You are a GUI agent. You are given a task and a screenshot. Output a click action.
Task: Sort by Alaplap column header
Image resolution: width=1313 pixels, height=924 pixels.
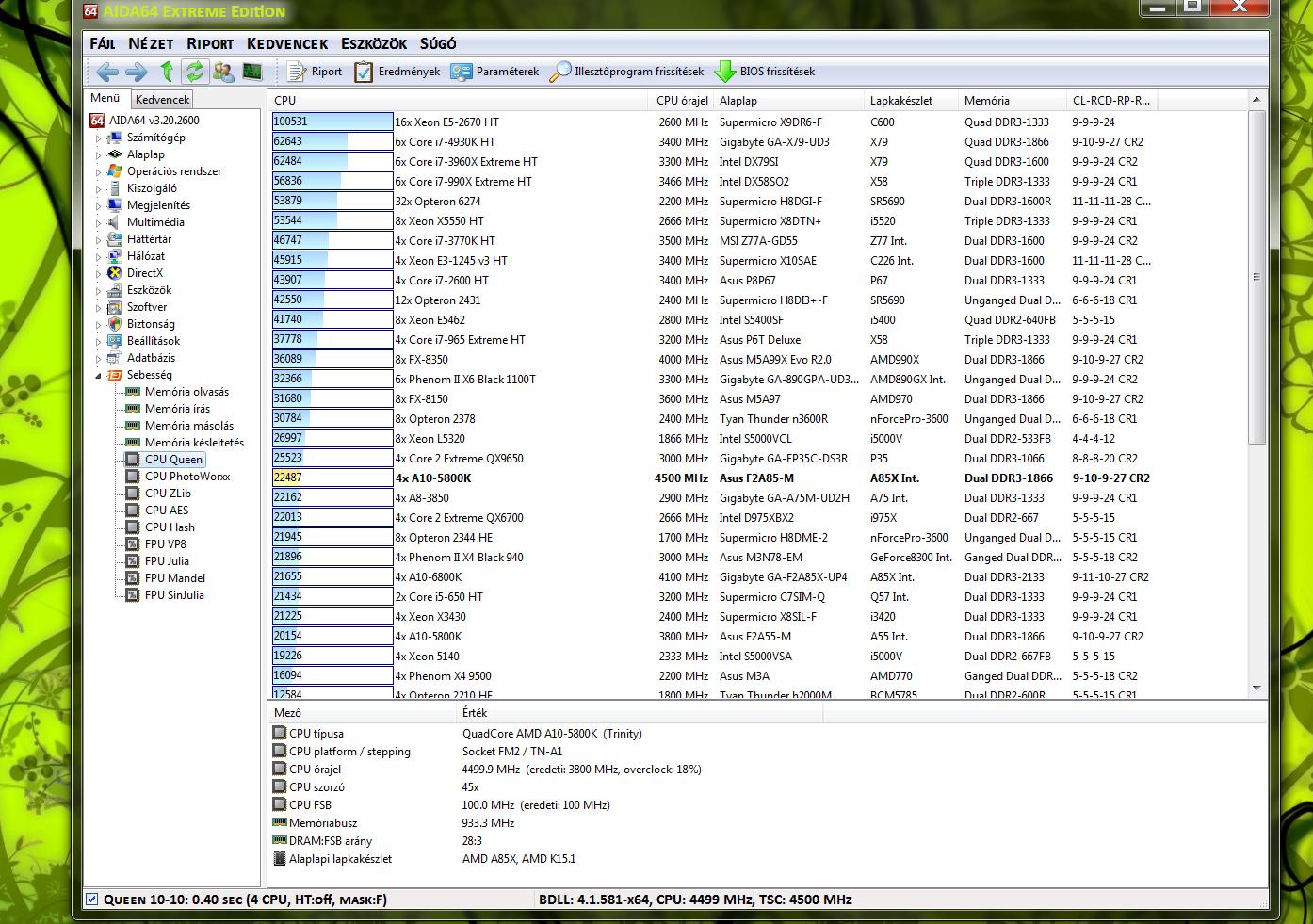pos(789,100)
